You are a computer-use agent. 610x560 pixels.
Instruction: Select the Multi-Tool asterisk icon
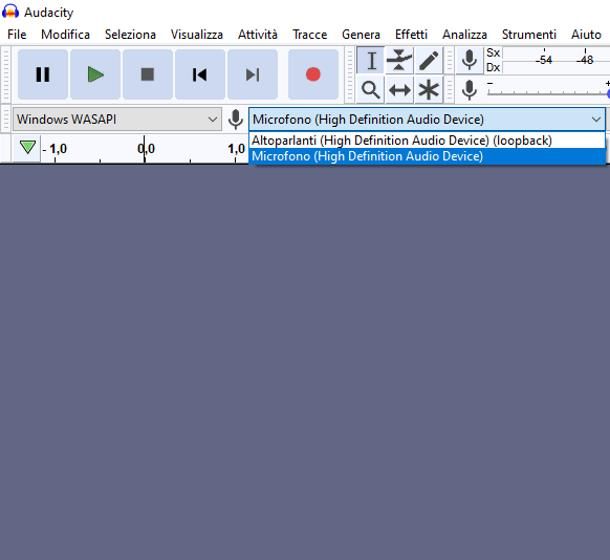(428, 90)
